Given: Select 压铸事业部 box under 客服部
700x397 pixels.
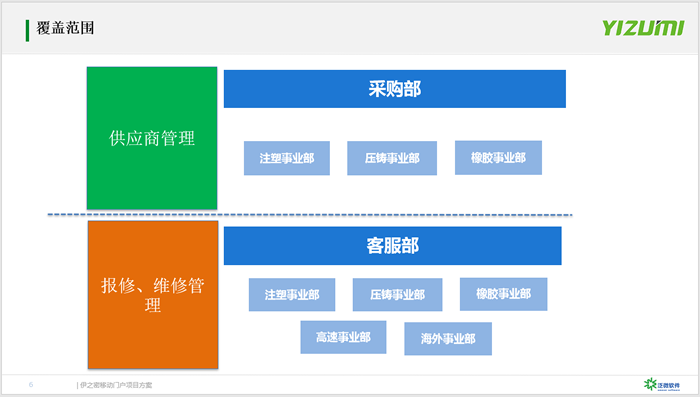Looking at the screenshot, I should (397, 295).
